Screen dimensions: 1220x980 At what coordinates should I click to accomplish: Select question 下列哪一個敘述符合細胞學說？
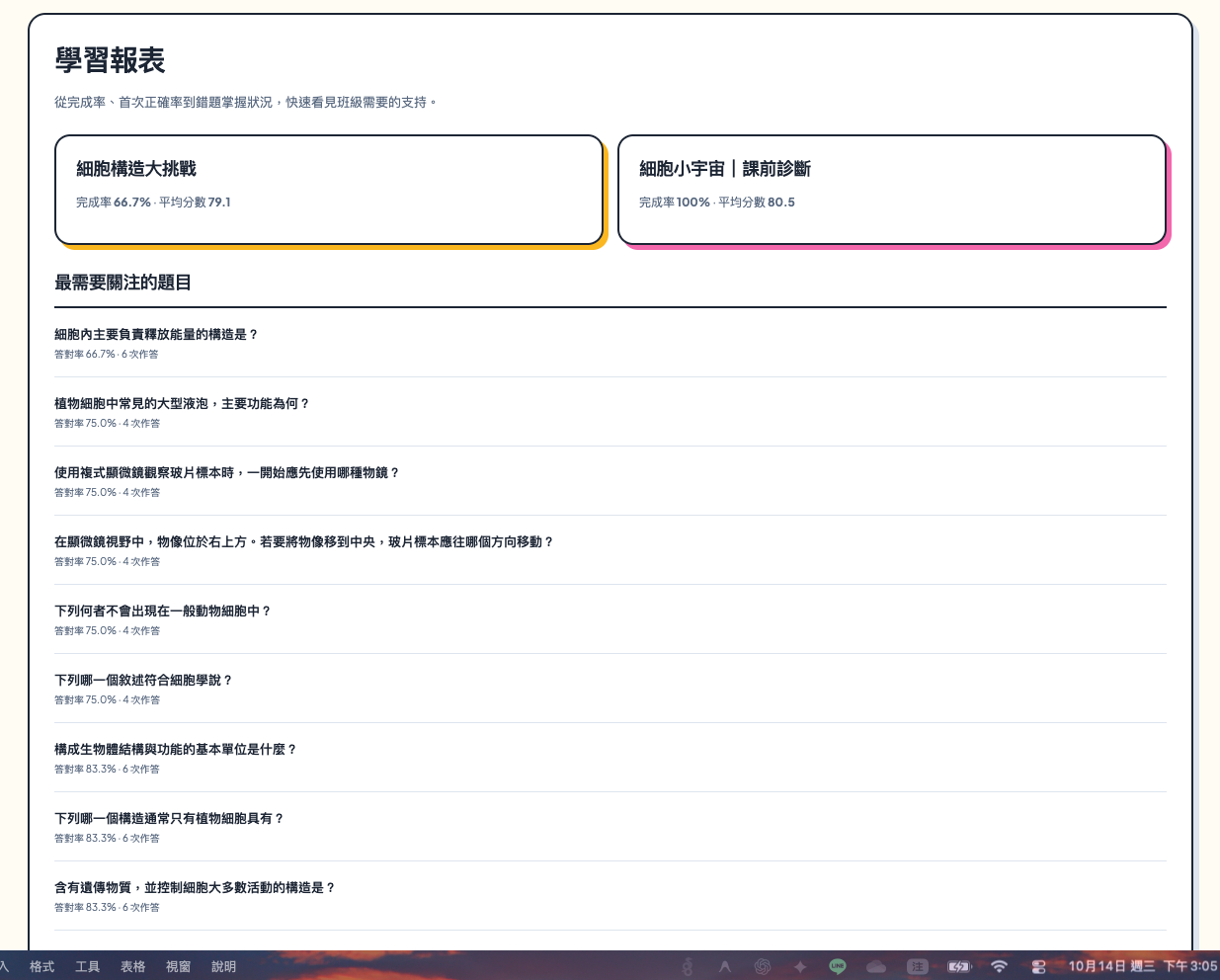(610, 689)
